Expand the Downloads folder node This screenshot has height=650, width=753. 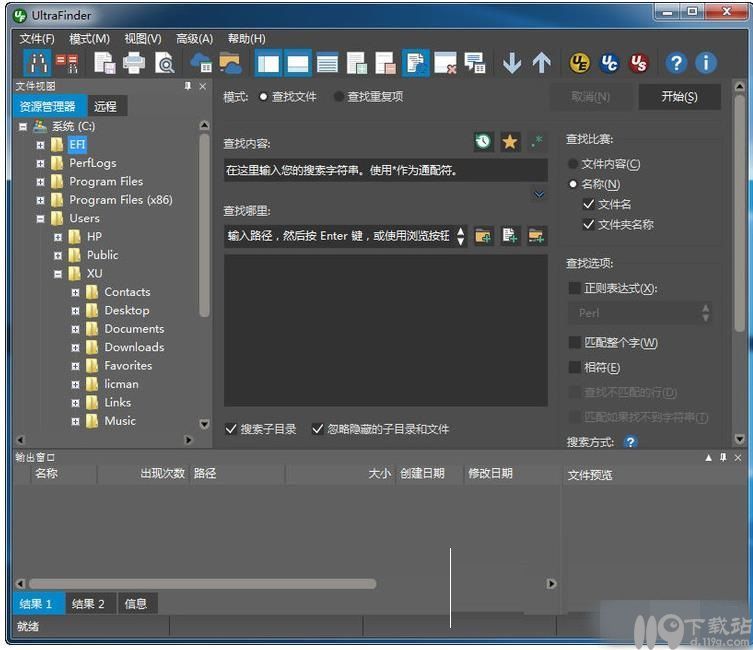(x=75, y=348)
